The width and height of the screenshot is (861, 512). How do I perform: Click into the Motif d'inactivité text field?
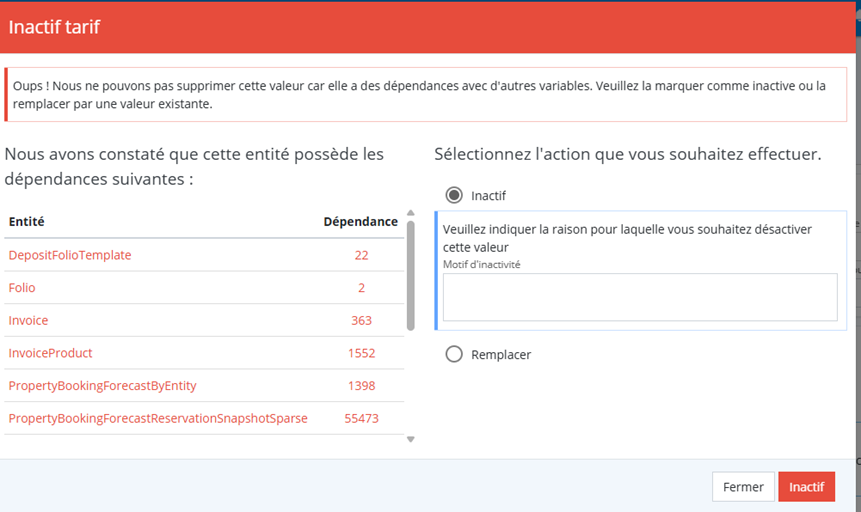coord(639,297)
